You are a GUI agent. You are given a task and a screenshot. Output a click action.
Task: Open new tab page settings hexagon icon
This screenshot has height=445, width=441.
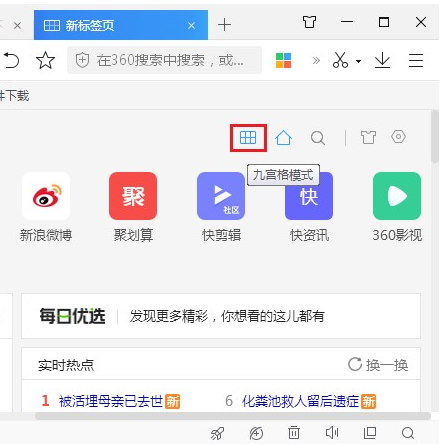click(398, 137)
